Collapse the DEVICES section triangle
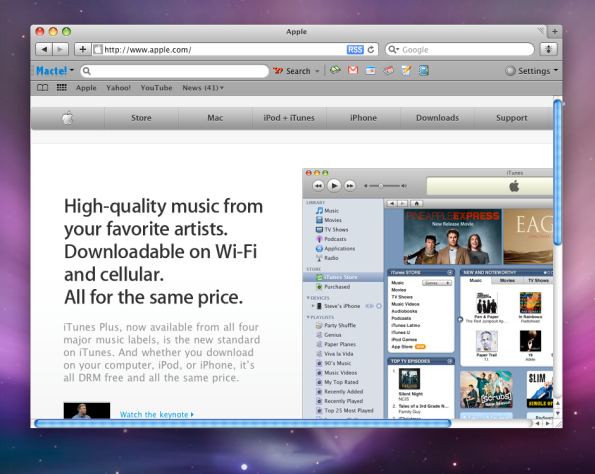The image size is (595, 474). pyautogui.click(x=308, y=298)
